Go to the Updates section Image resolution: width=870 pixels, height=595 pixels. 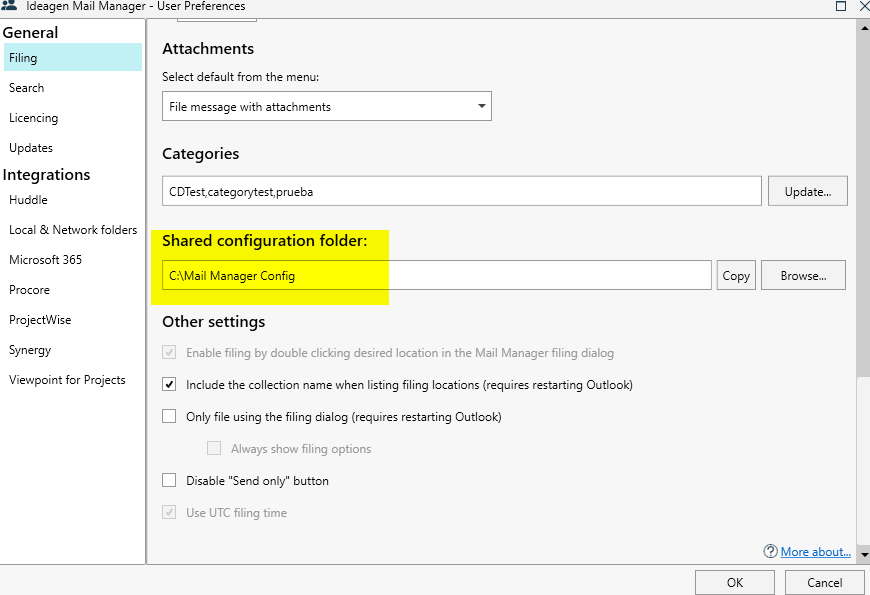(x=31, y=148)
